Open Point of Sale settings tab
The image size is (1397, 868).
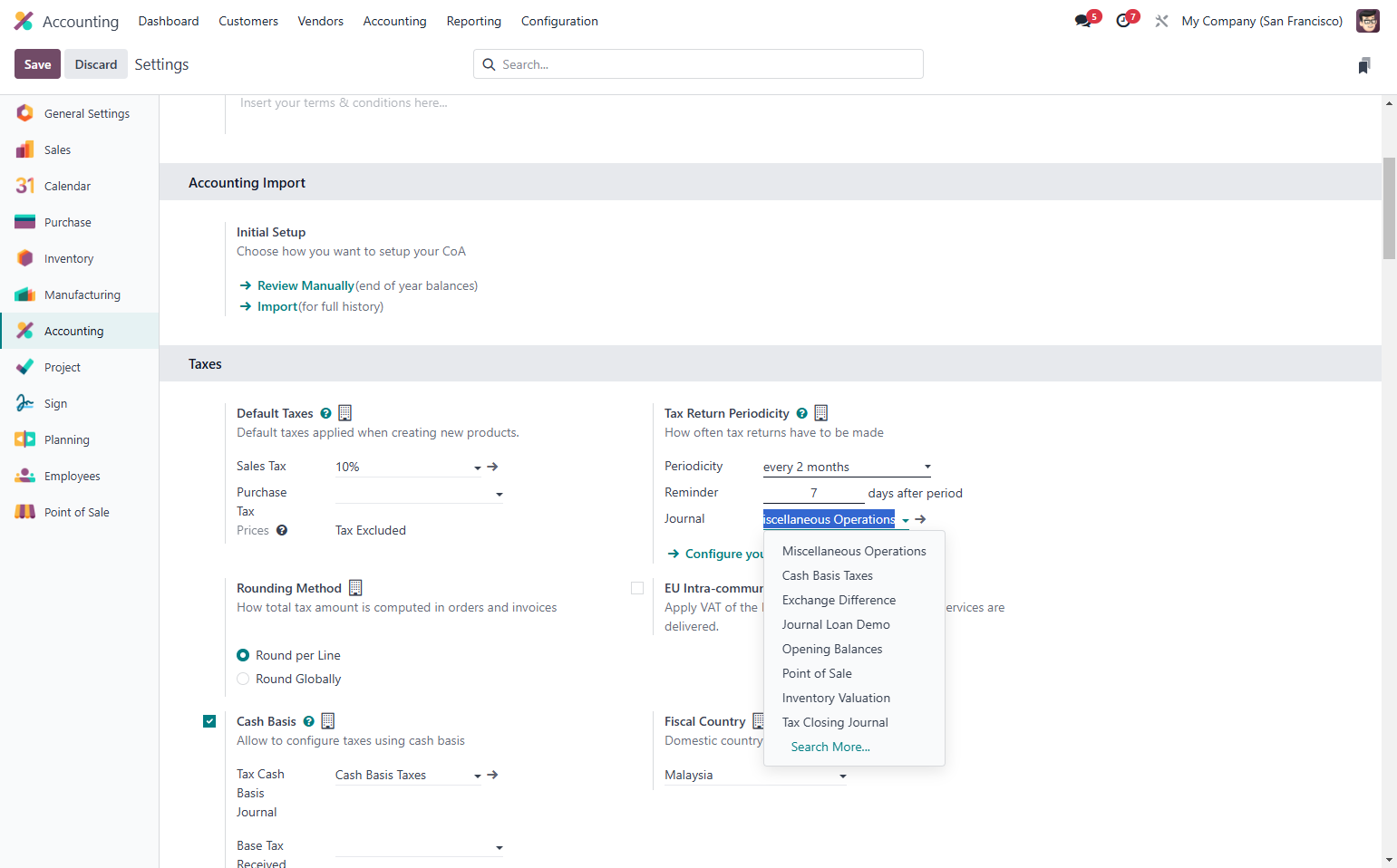coord(79,512)
